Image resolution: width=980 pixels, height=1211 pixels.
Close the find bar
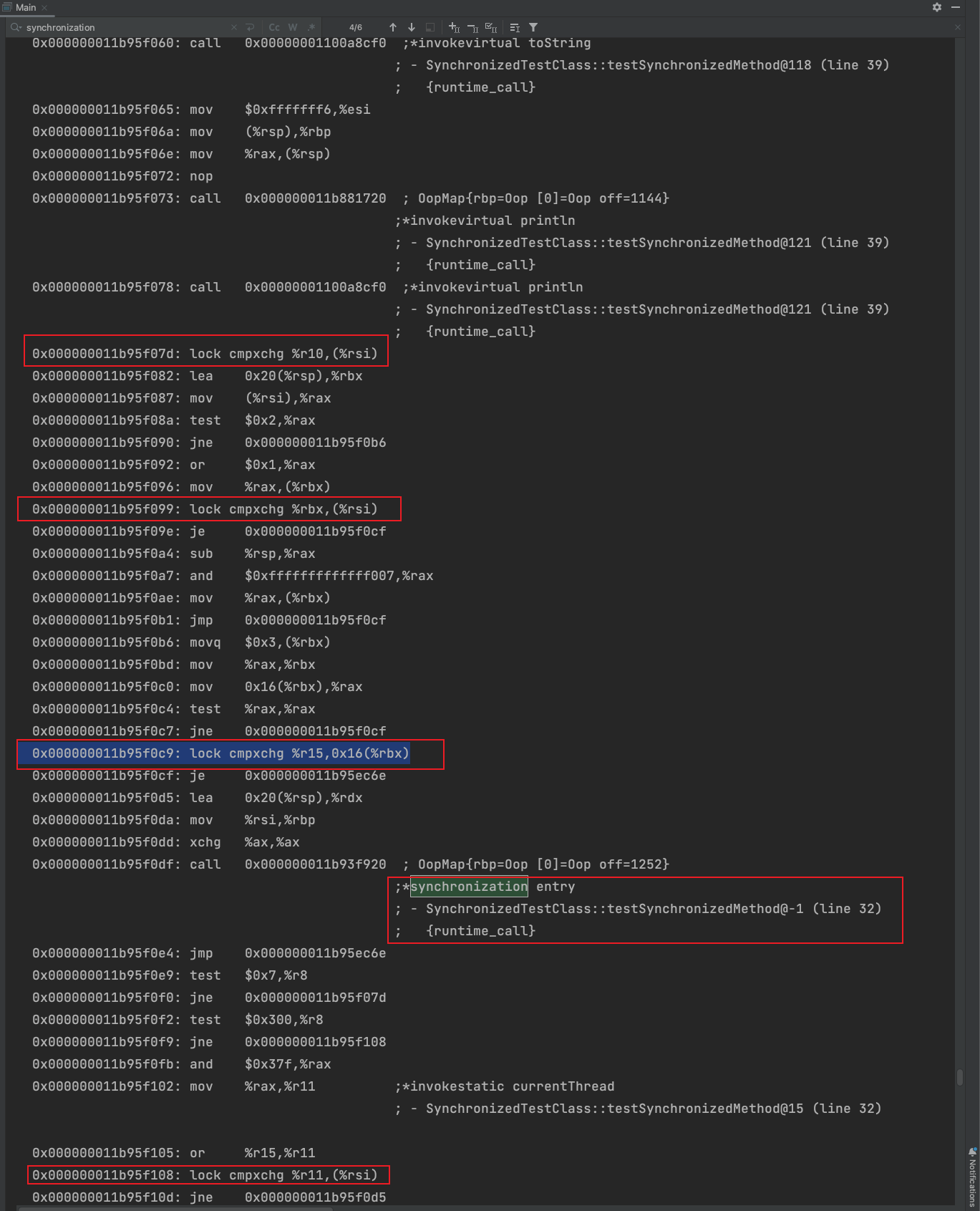[x=958, y=27]
